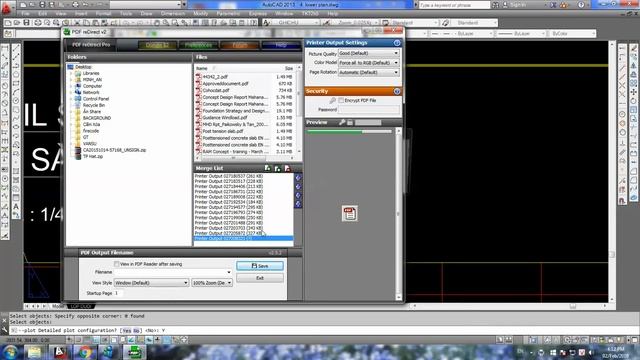Click the Save icon in AutoCAD toolbar
Image resolution: width=640 pixels, height=360 pixels.
[27, 23]
